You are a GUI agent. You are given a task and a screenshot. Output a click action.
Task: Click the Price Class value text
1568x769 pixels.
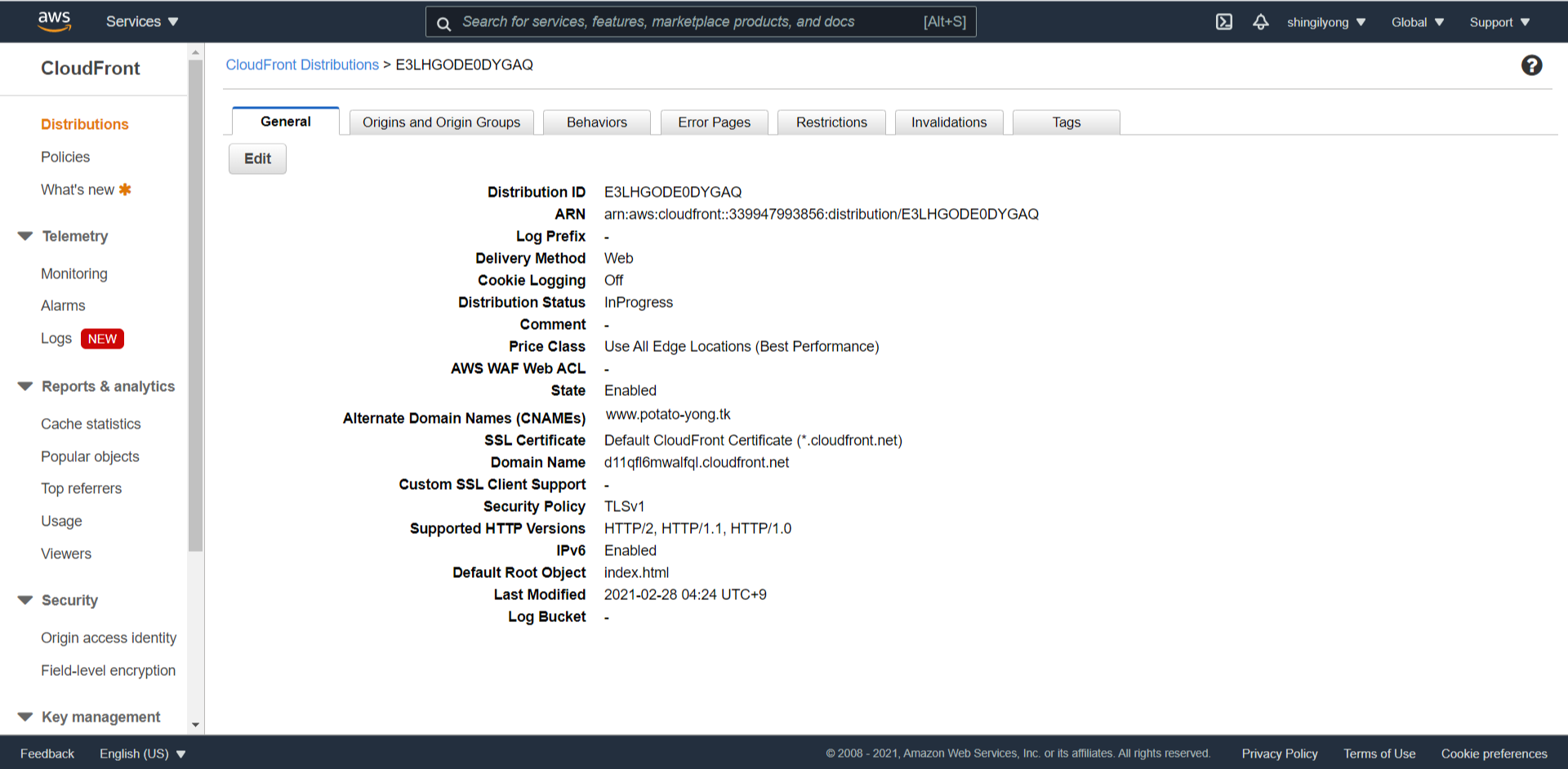click(x=742, y=346)
